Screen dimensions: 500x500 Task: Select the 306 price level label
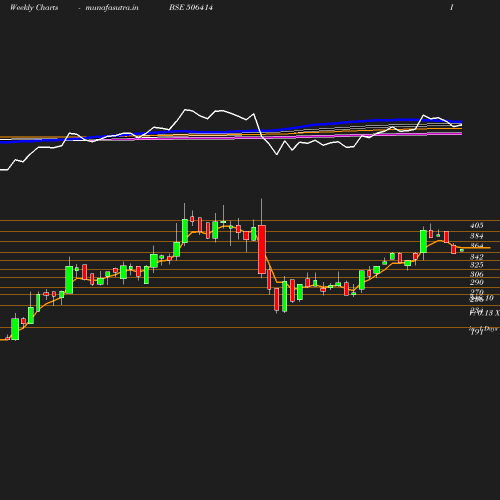tap(477, 274)
